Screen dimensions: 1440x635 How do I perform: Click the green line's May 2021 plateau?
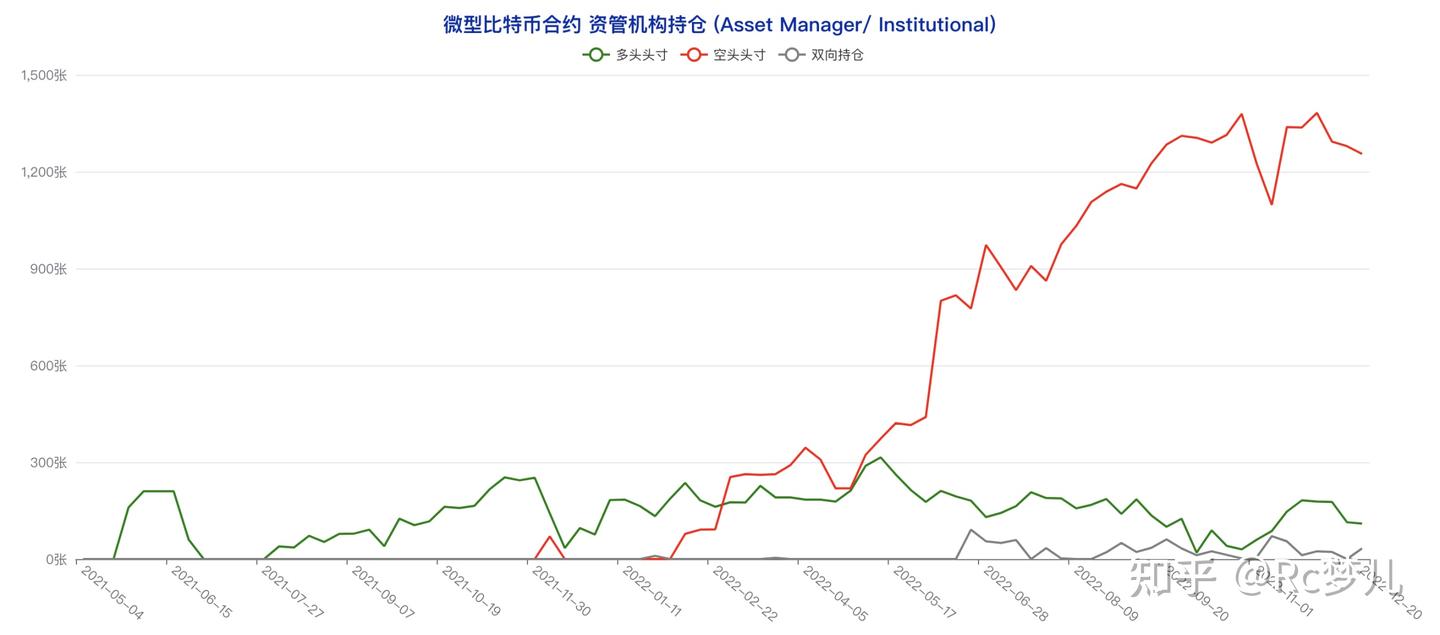click(159, 491)
